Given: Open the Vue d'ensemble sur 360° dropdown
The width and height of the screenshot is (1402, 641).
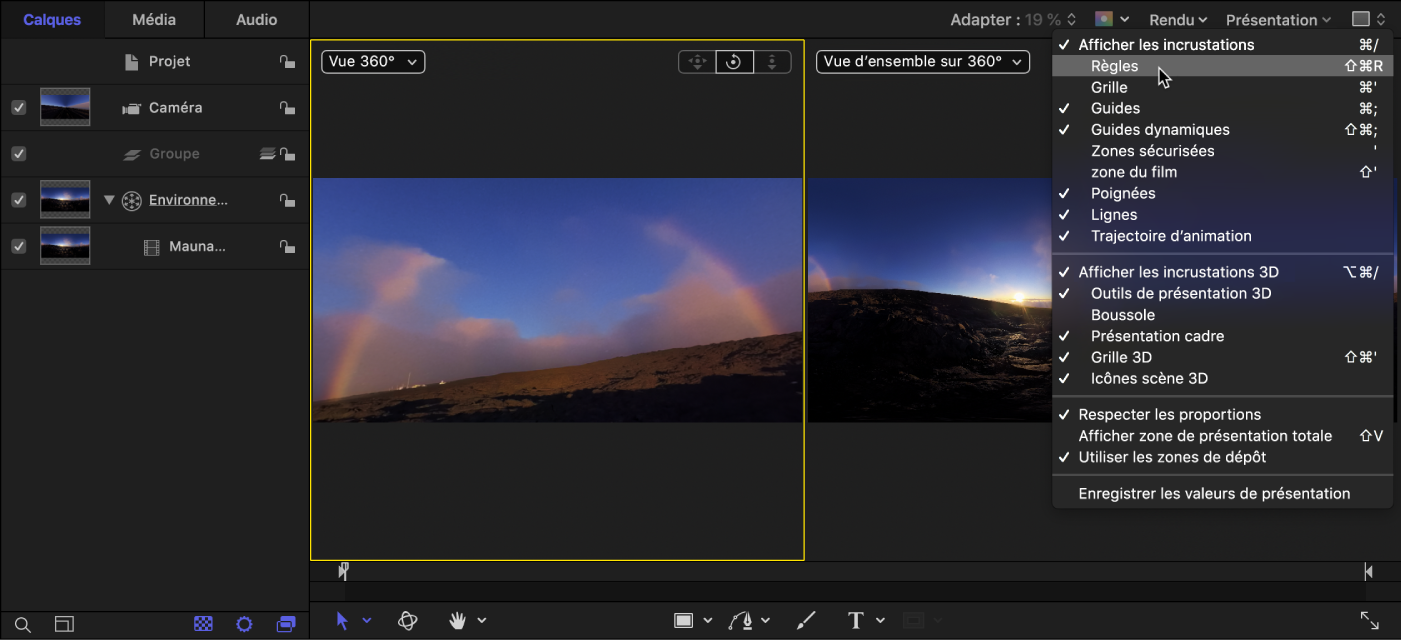Looking at the screenshot, I should (x=922, y=62).
